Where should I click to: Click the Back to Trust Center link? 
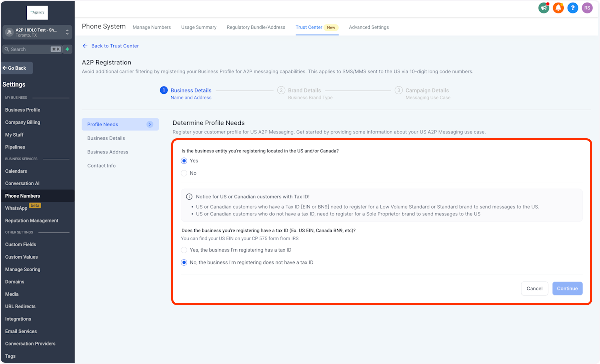(111, 46)
